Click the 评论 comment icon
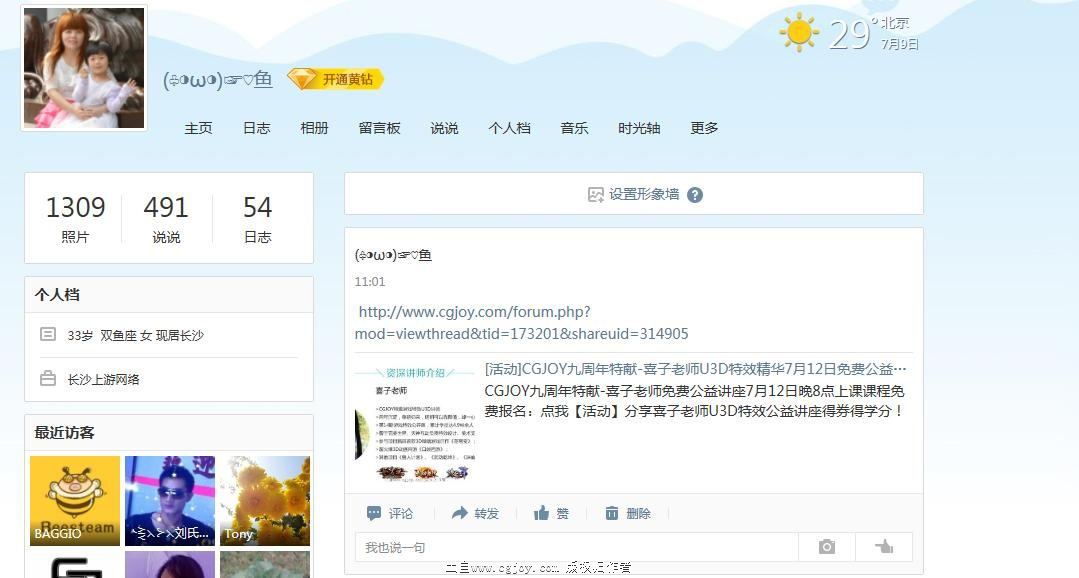This screenshot has height=578, width=1079. pyautogui.click(x=374, y=513)
